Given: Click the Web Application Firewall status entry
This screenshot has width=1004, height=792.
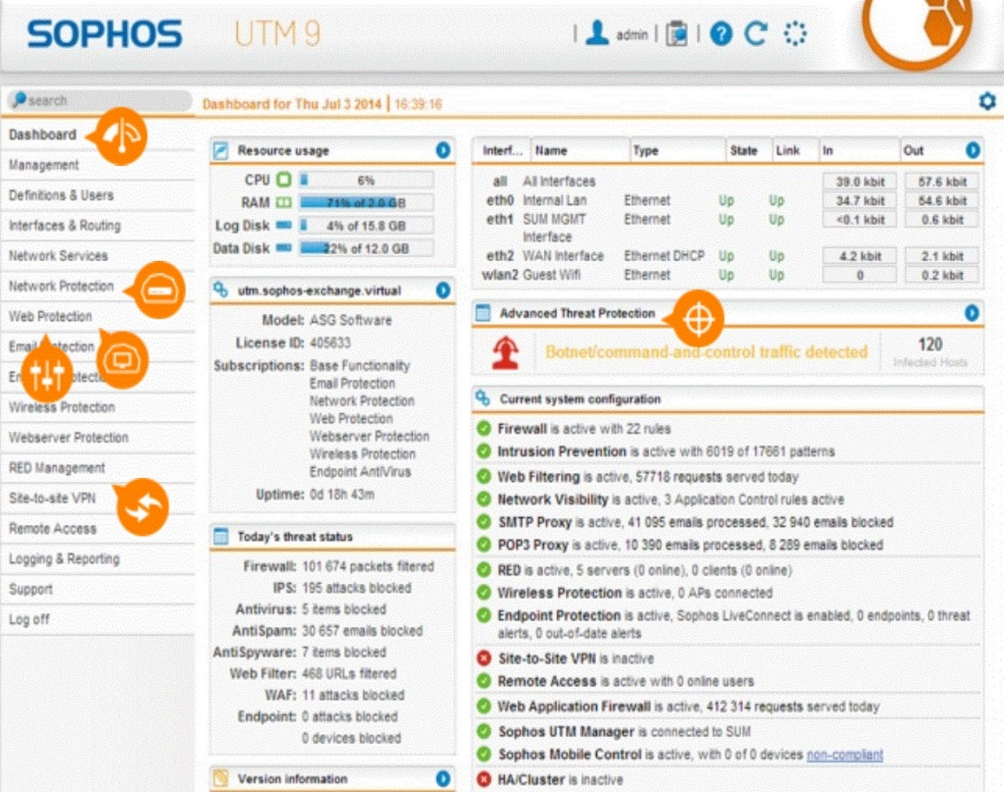Looking at the screenshot, I should pos(688,707).
